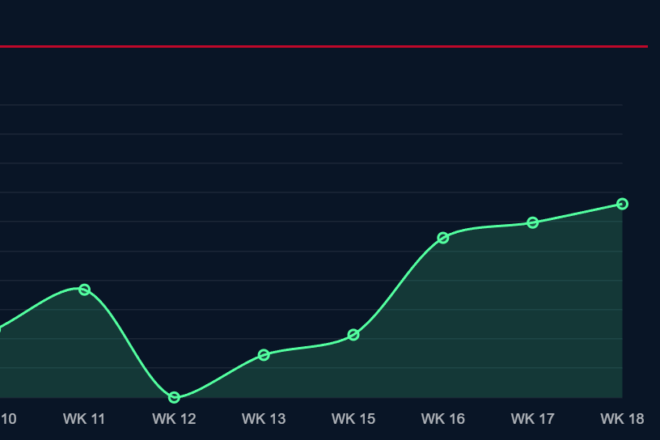The height and width of the screenshot is (440, 660).
Task: Select the WK 15 x-axis label
Action: point(353,418)
